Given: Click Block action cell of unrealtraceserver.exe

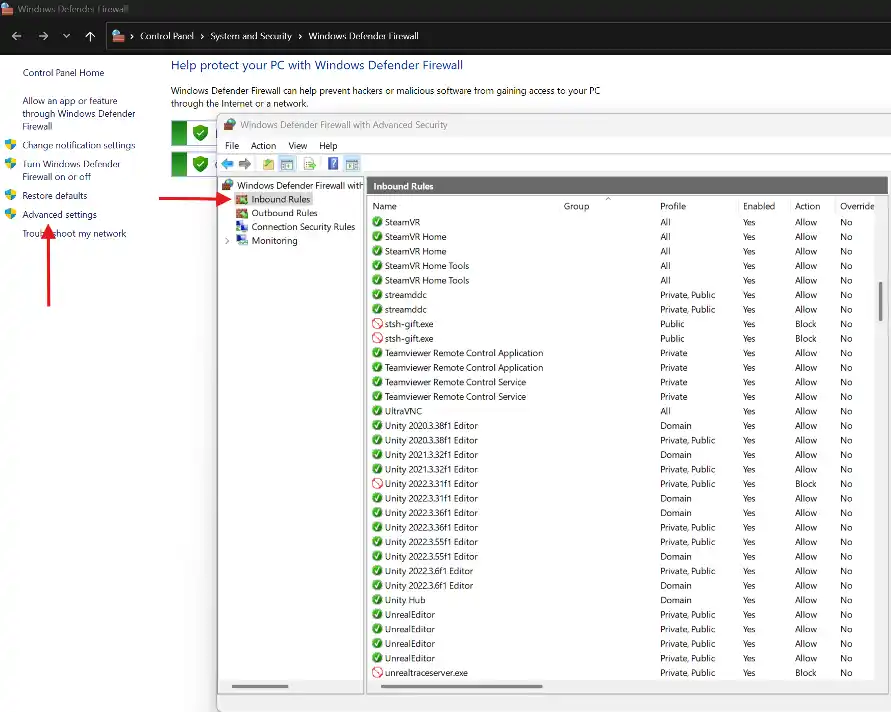Looking at the screenshot, I should pos(805,673).
